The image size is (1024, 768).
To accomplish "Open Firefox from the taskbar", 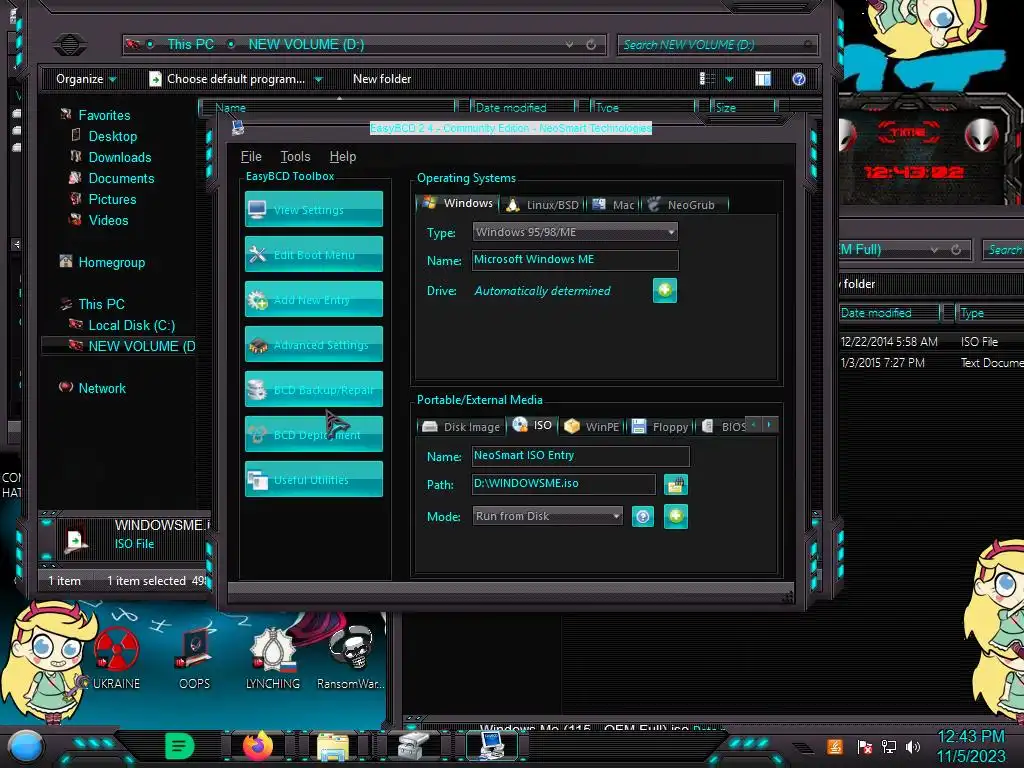I will (258, 746).
